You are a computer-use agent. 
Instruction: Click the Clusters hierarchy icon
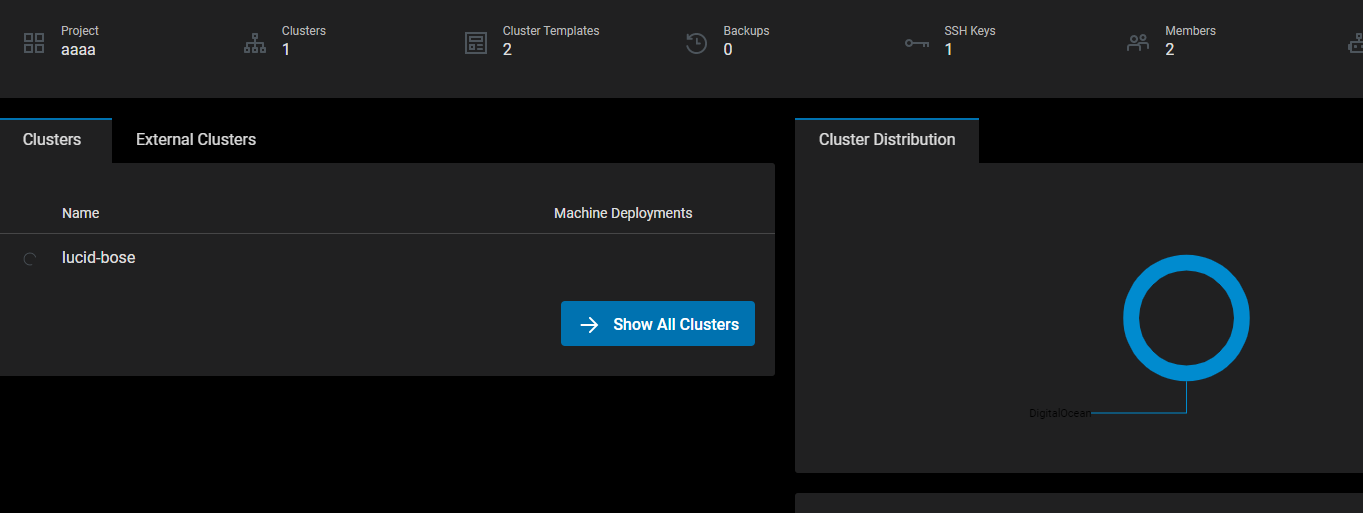[255, 43]
